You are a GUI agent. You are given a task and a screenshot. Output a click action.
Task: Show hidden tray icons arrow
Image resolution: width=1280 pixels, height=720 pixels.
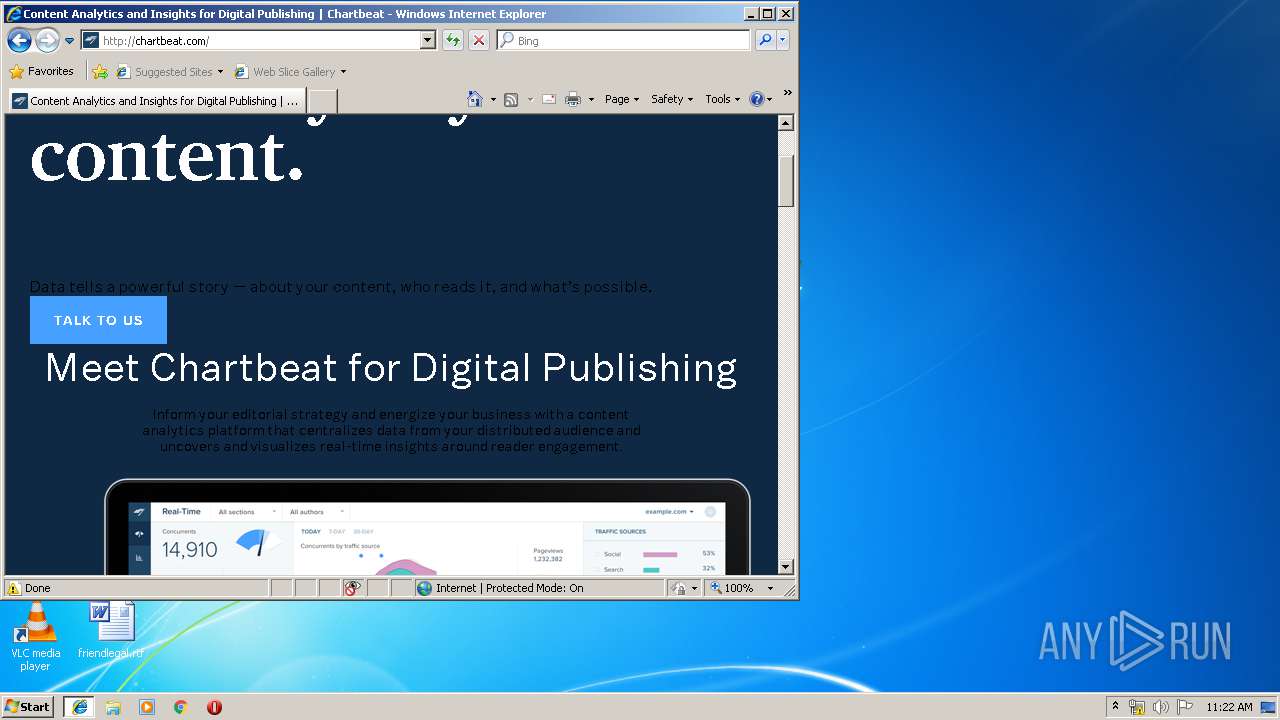click(x=1115, y=706)
